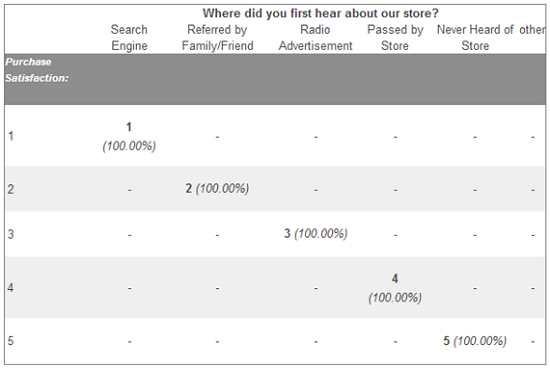Select satisfaction row label 5
The image size is (550, 369).
click(x=11, y=341)
